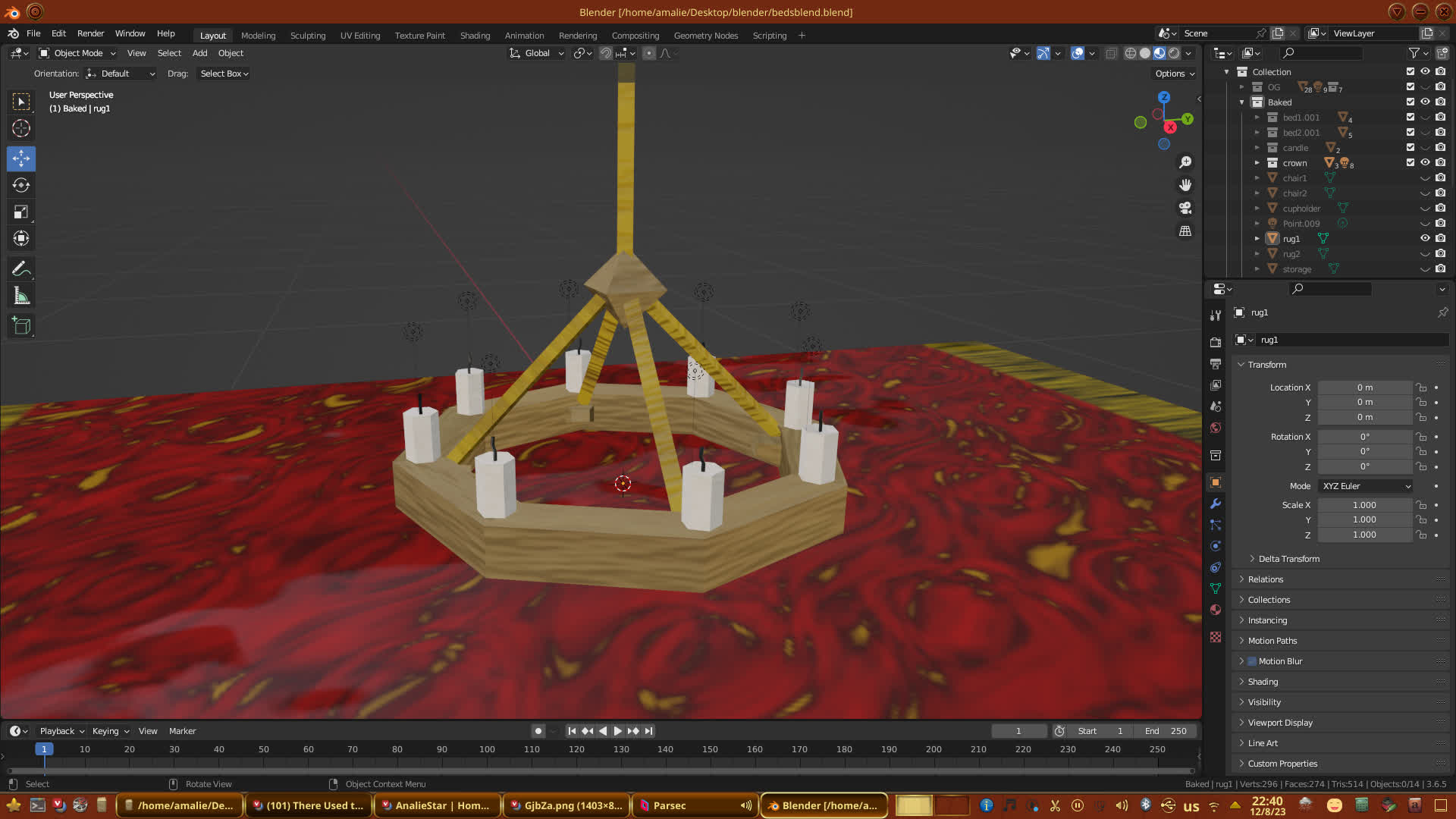Click the viewport Options button

[x=1175, y=74]
